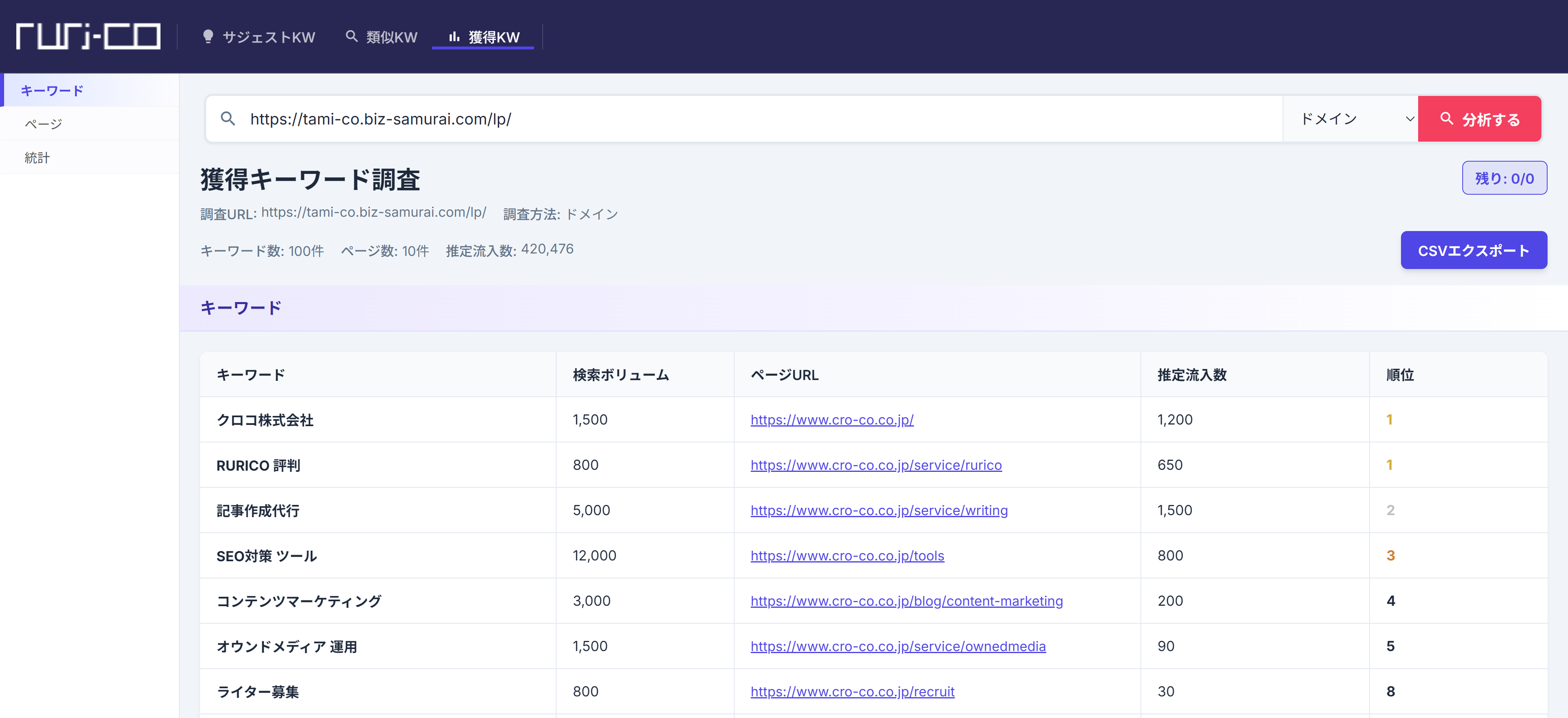
Task: Click the keyword ライター募集
Action: click(258, 692)
